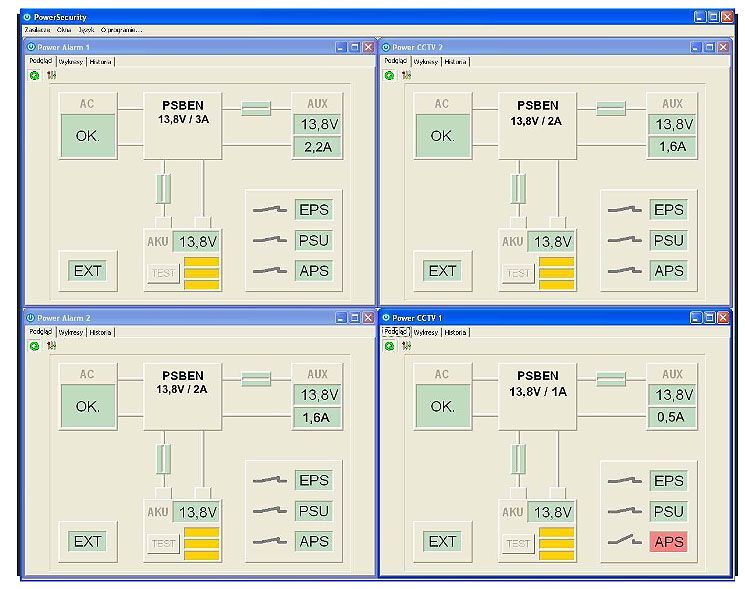The image size is (745, 589).
Task: Click green refresh icon in Power Alarm 1
Action: coord(34,75)
